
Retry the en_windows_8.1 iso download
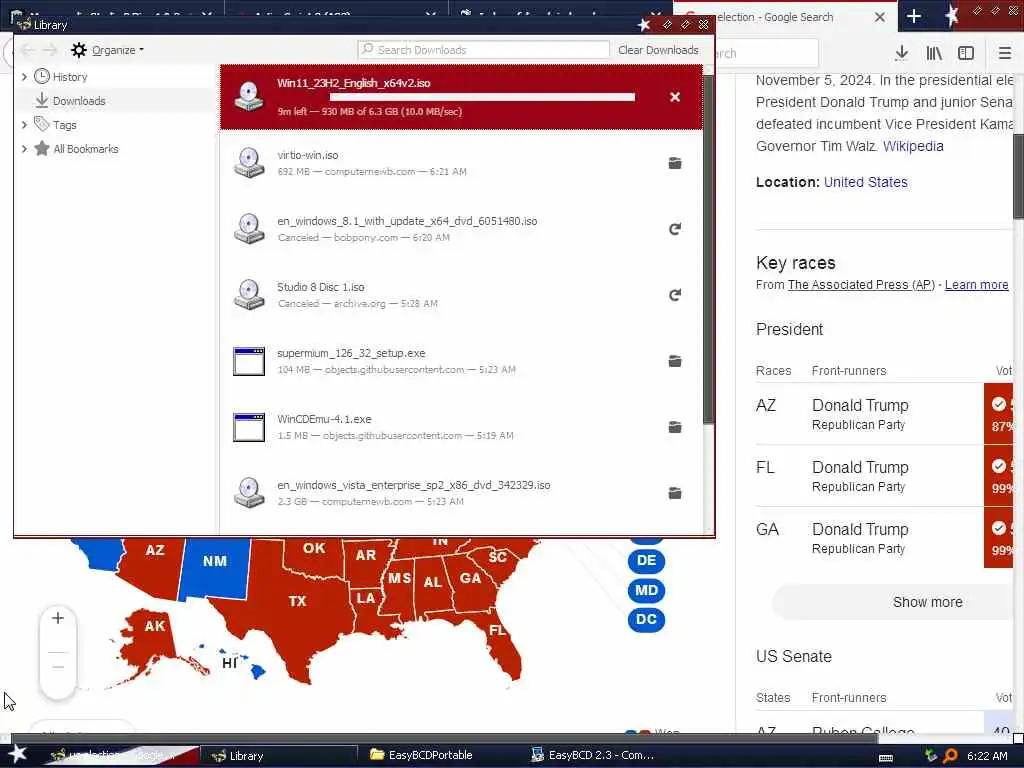(x=675, y=229)
